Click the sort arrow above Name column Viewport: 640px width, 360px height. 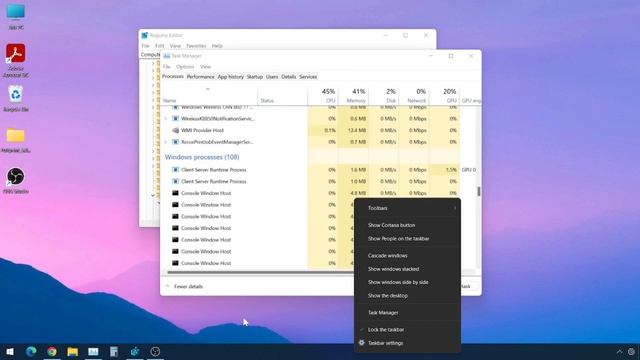click(x=207, y=89)
